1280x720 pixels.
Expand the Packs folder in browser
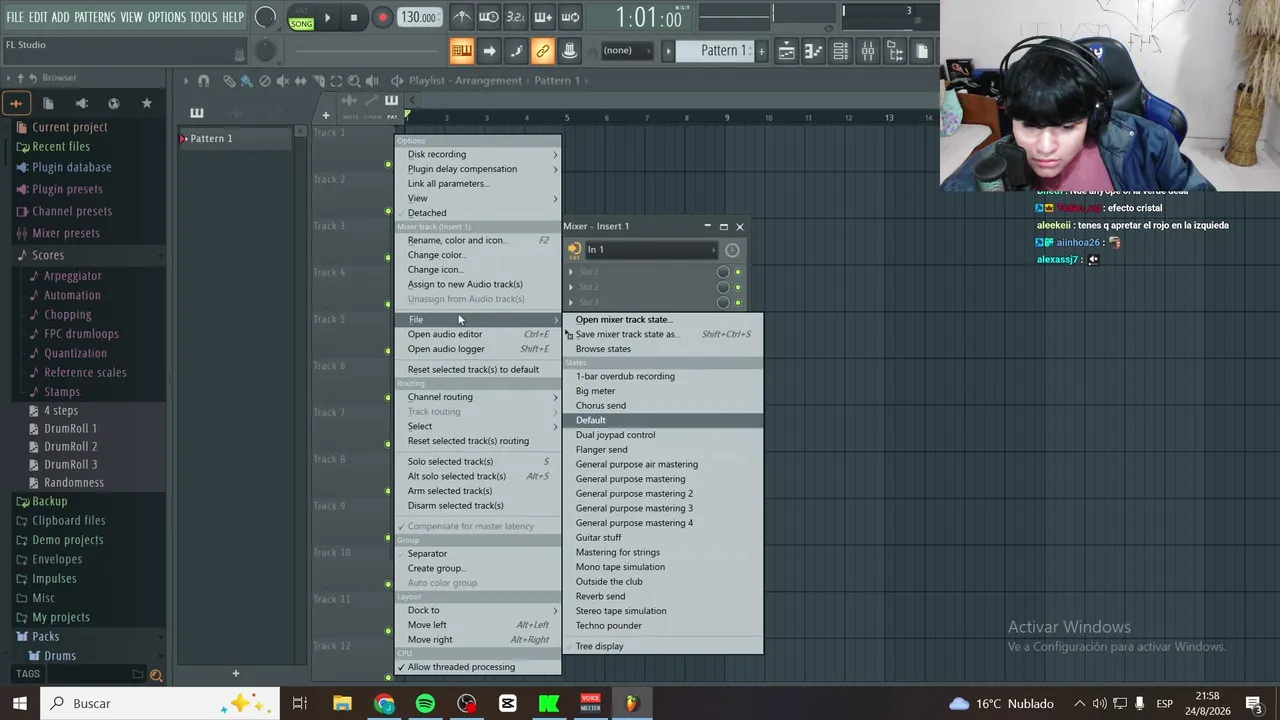pyautogui.click(x=45, y=636)
